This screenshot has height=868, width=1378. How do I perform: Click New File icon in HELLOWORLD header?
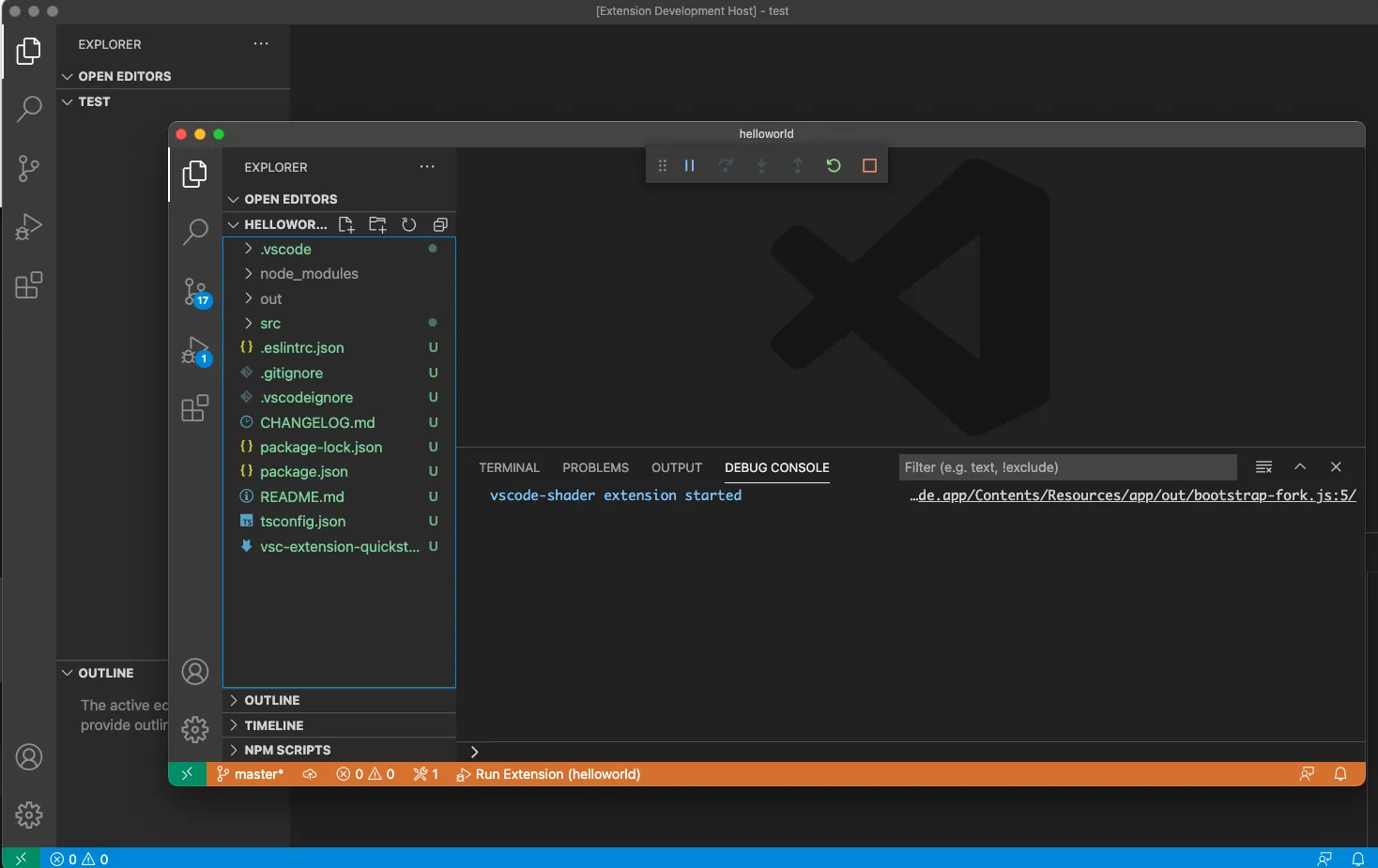(346, 224)
